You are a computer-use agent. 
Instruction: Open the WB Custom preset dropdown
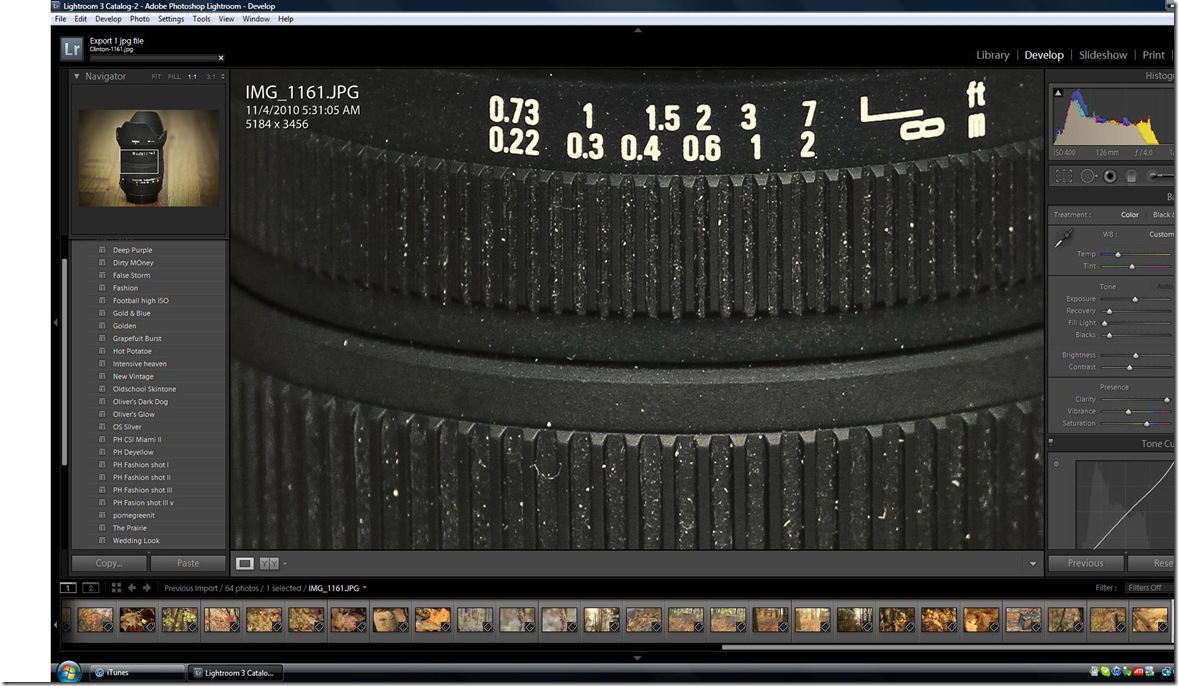(1161, 234)
